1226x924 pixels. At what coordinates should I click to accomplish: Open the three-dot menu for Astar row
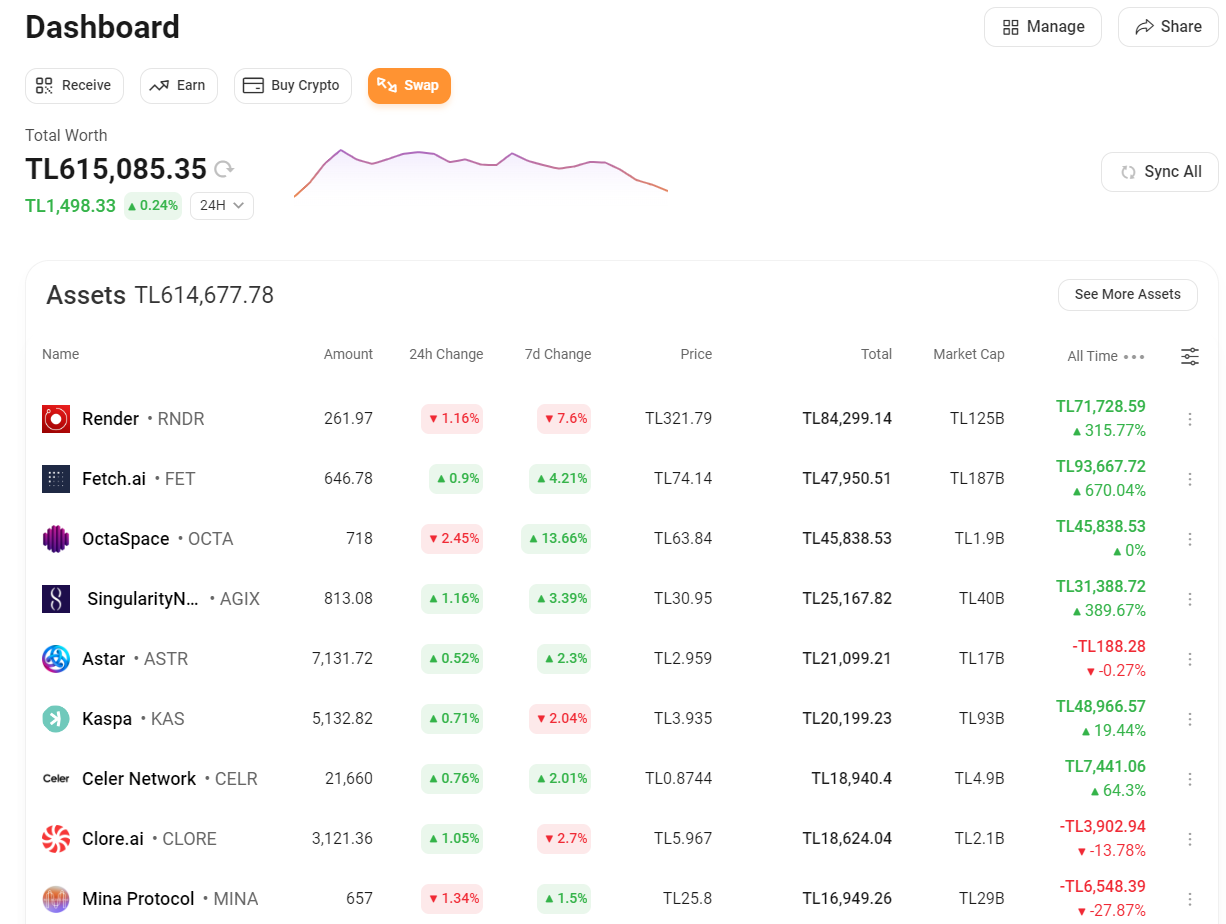[1190, 659]
